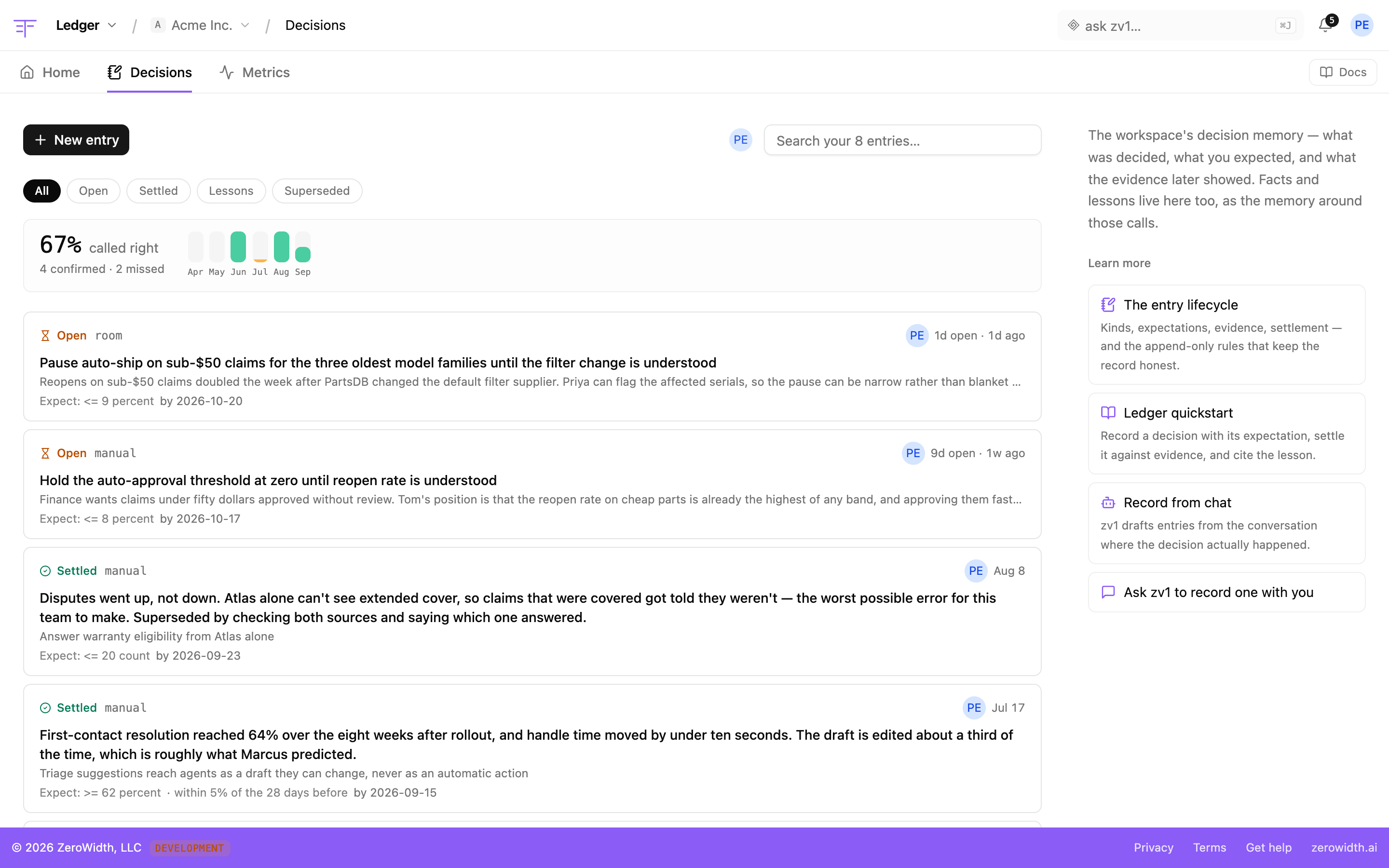The image size is (1389, 868).
Task: Click '4 confirmed · 2 missed' text
Action: [102, 269]
